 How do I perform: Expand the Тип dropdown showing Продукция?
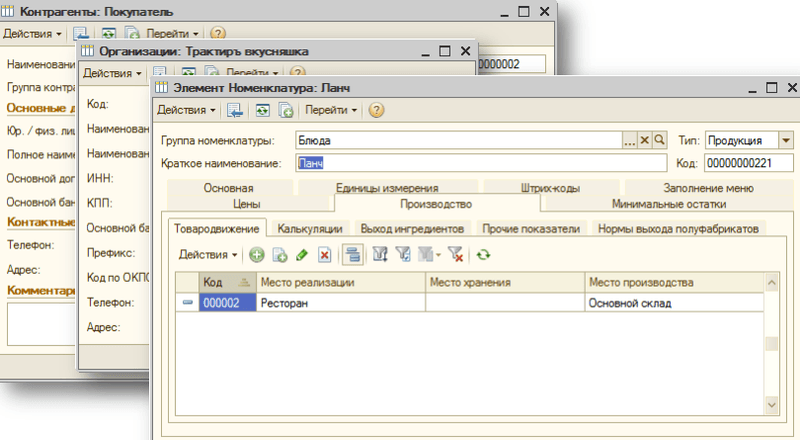click(786, 140)
